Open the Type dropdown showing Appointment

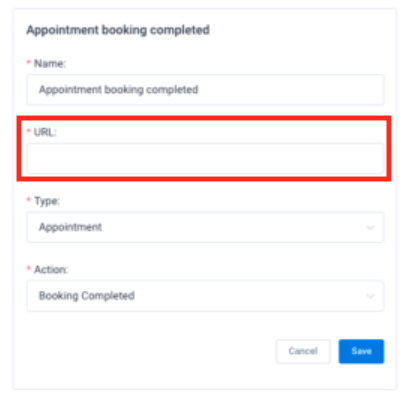click(x=205, y=227)
